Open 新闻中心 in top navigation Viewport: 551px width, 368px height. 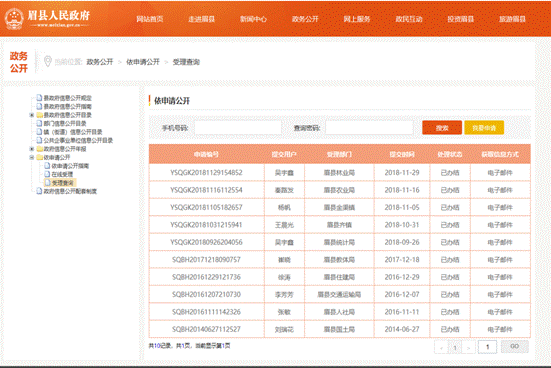pos(253,19)
